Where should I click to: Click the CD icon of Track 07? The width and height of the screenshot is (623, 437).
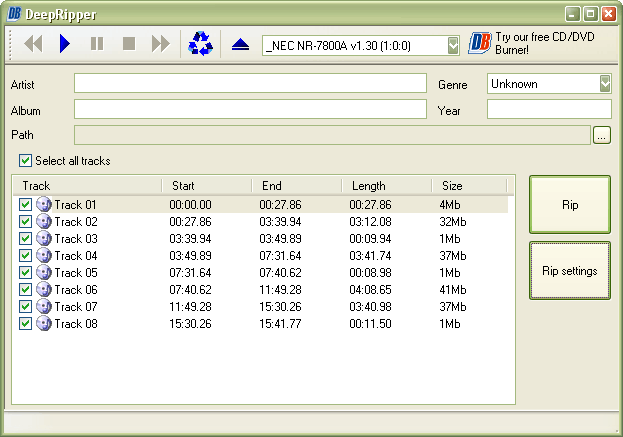44,307
